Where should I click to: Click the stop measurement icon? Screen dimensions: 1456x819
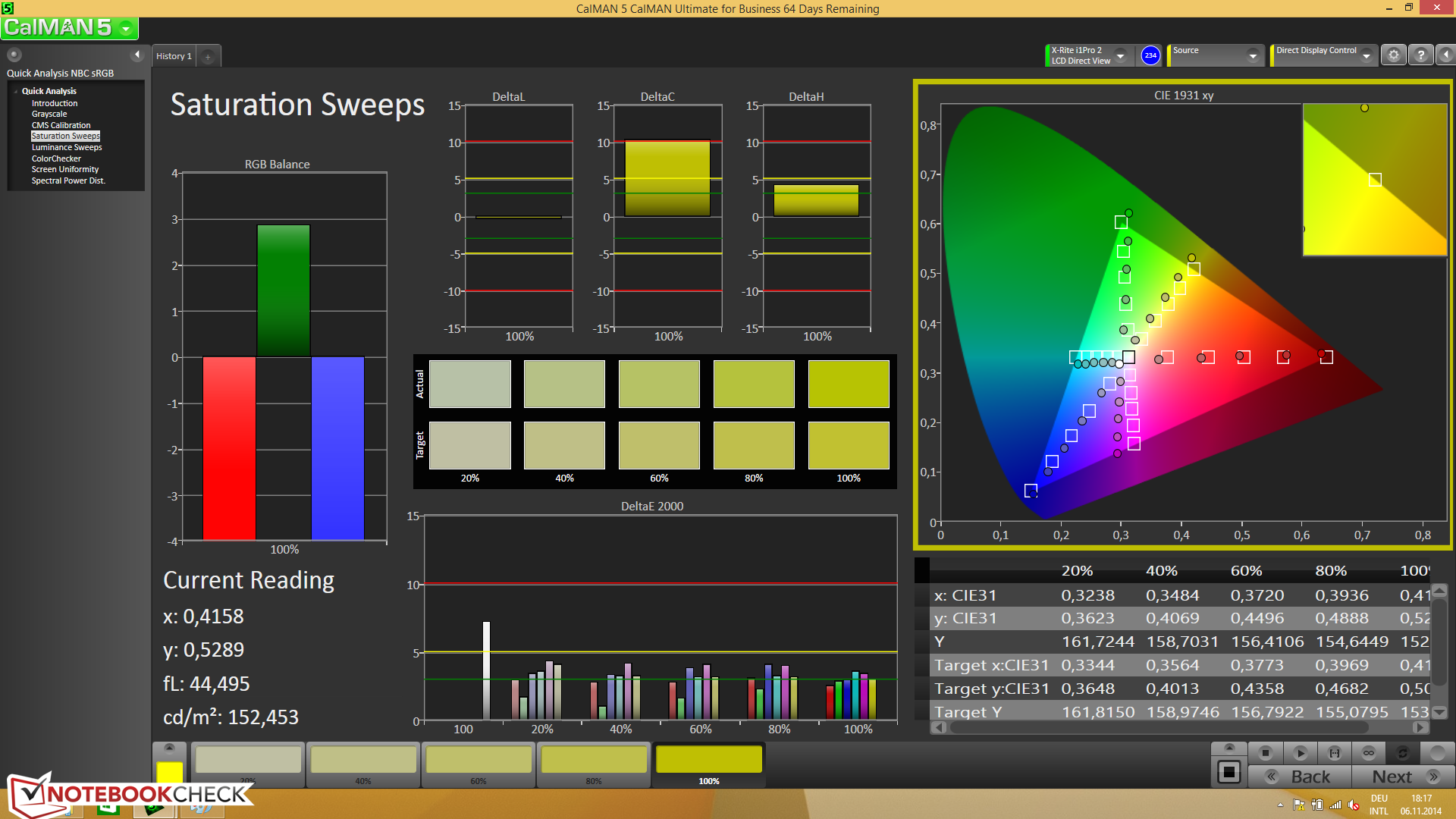pos(1265,753)
